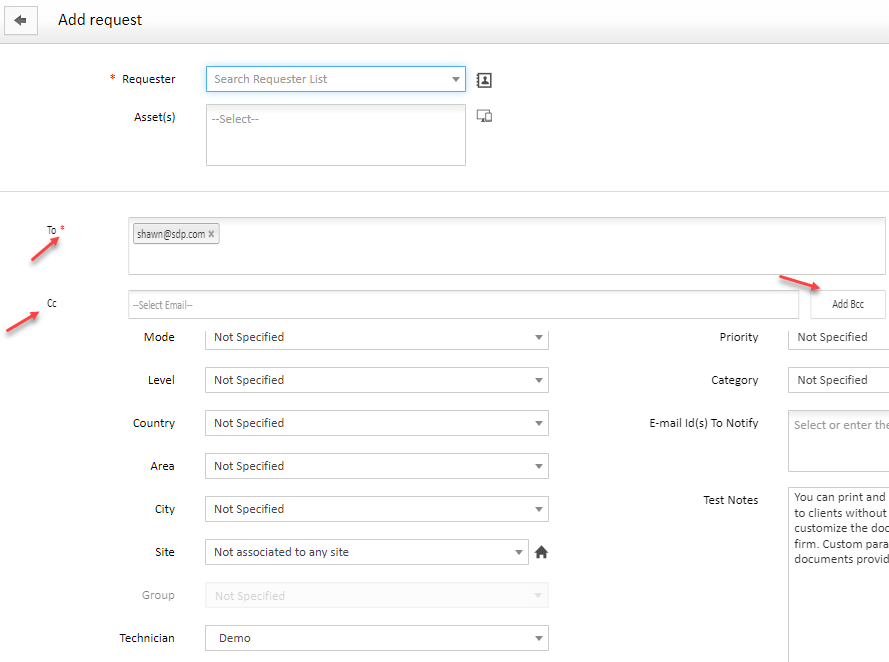
Task: Focus the E-mail Id(s) To Notify field
Action: pyautogui.click(x=838, y=440)
